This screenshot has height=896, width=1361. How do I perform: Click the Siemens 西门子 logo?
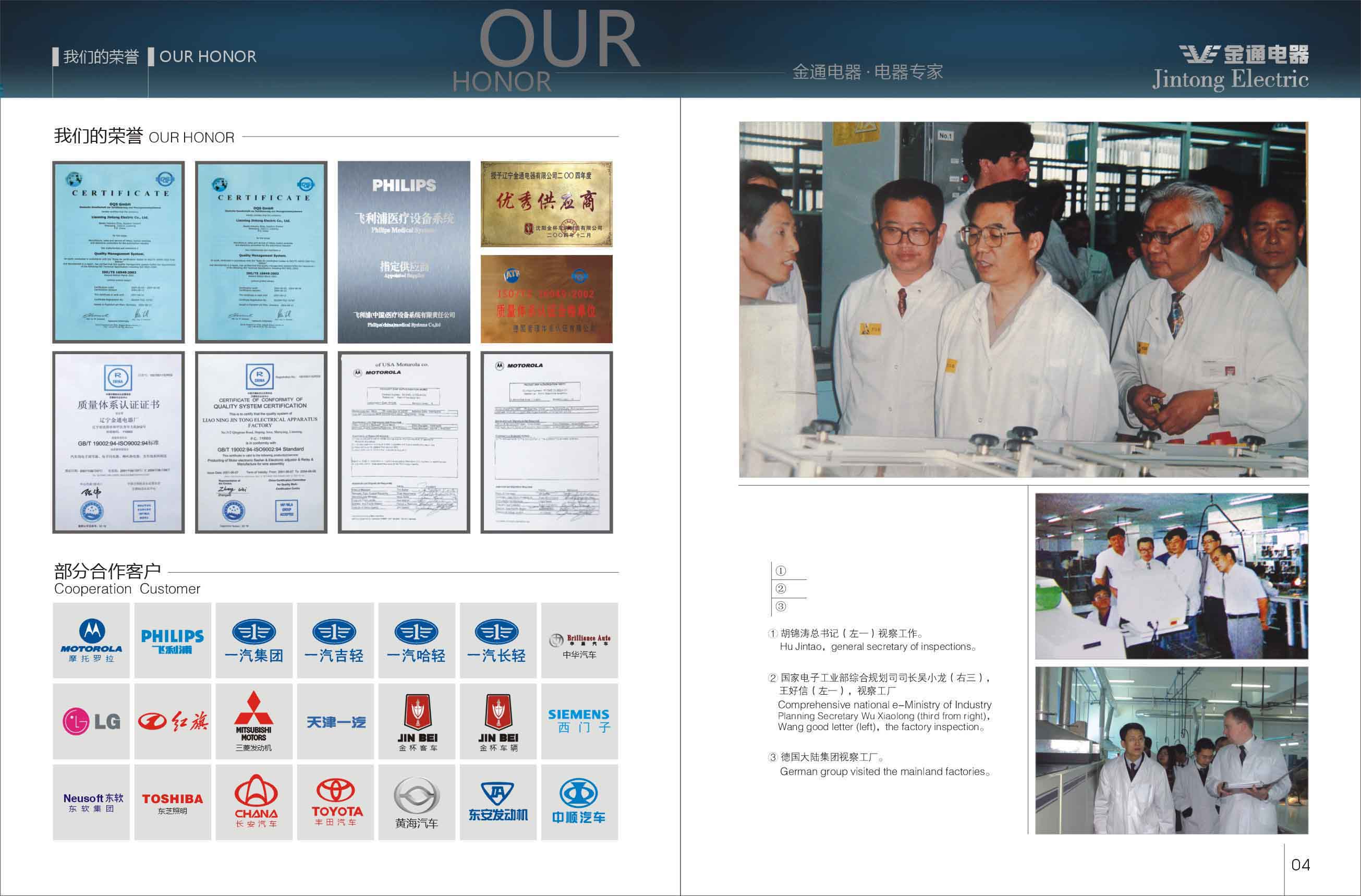coord(580,722)
